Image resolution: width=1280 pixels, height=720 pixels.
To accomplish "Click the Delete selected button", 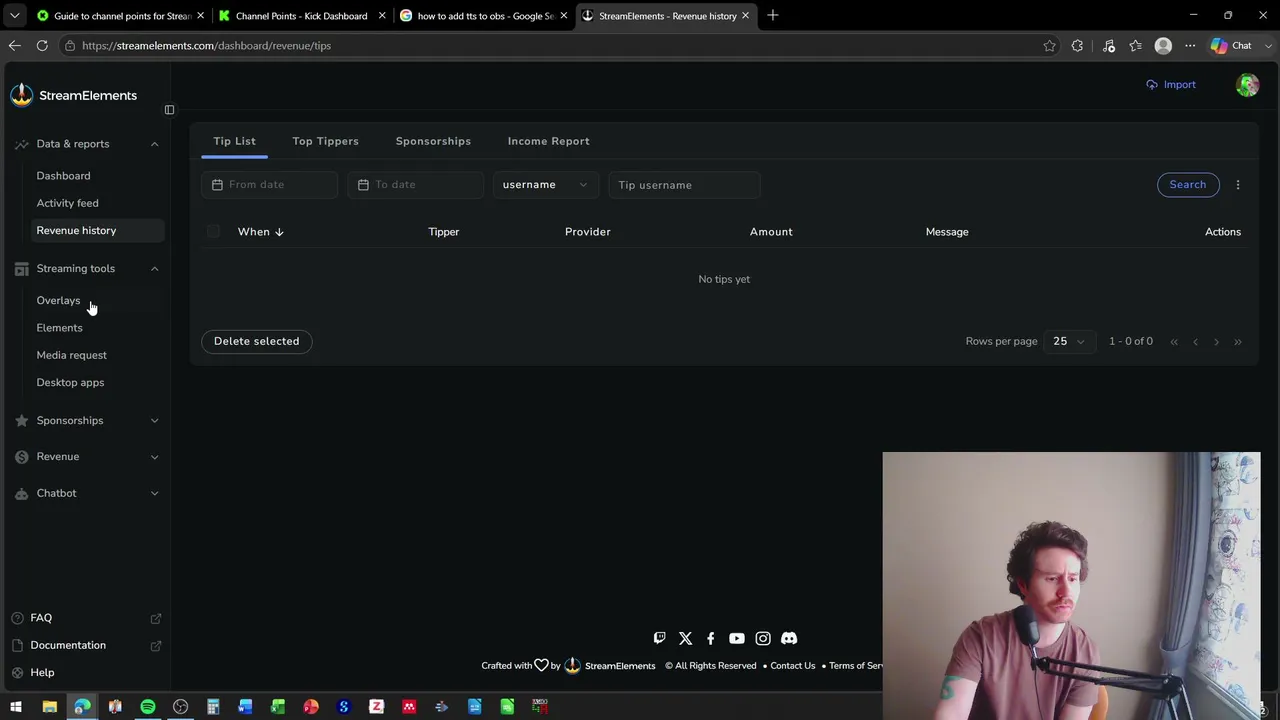I will click(256, 342).
